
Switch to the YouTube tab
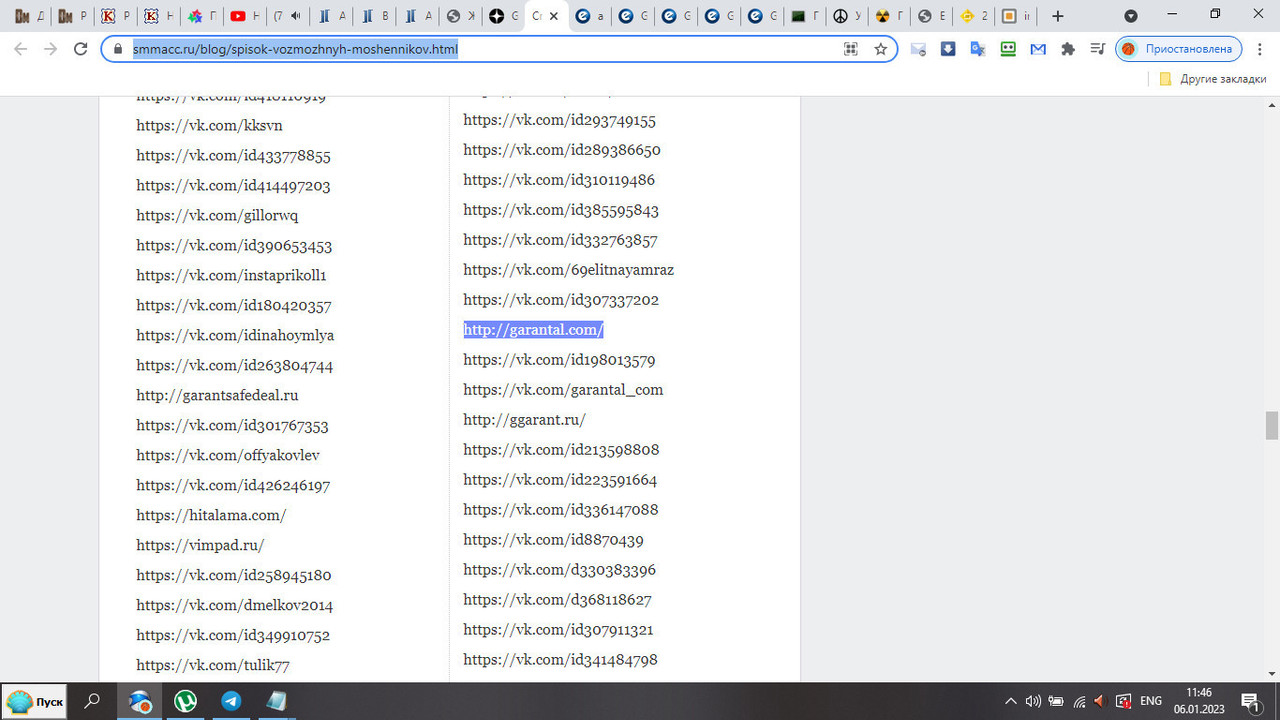point(244,16)
